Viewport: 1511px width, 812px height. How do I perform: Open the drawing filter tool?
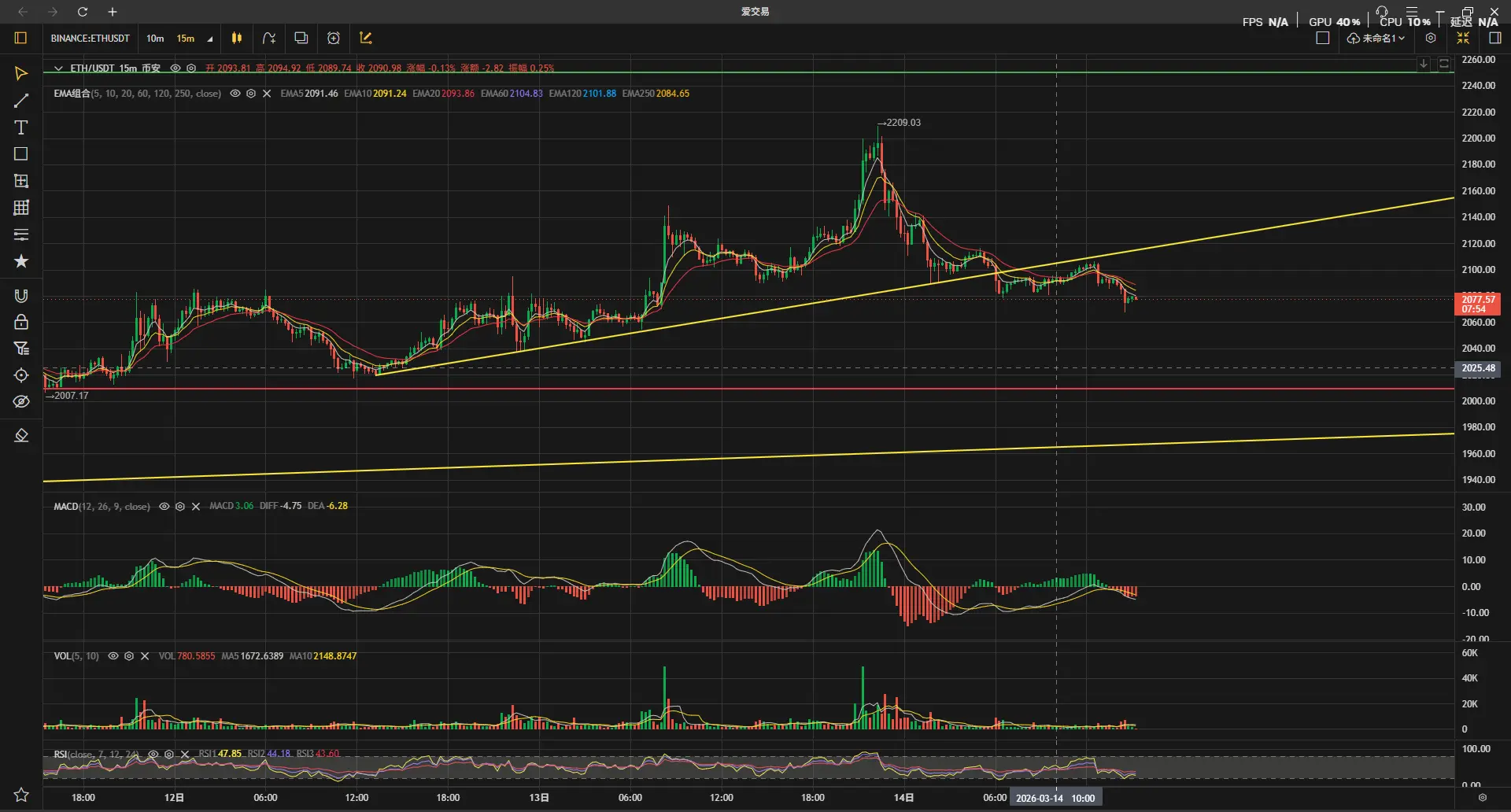[21, 349]
